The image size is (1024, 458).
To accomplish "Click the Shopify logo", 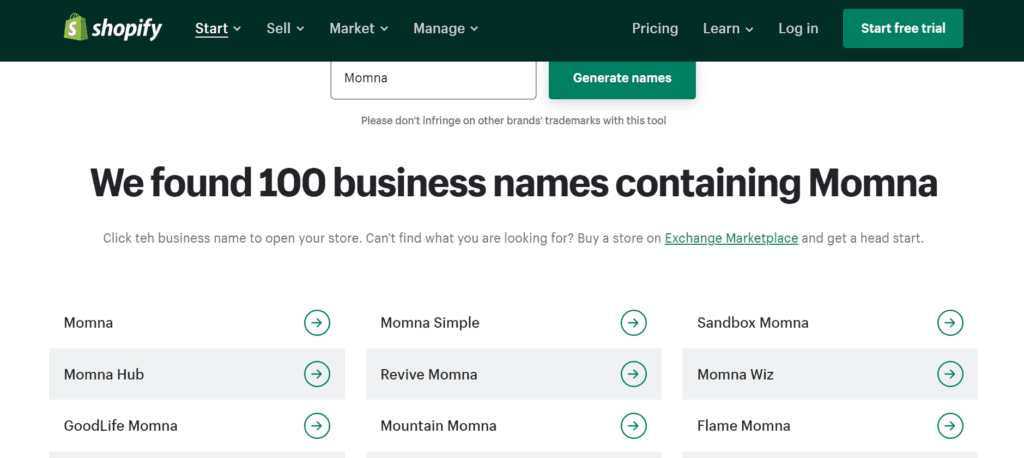I will tap(113, 28).
